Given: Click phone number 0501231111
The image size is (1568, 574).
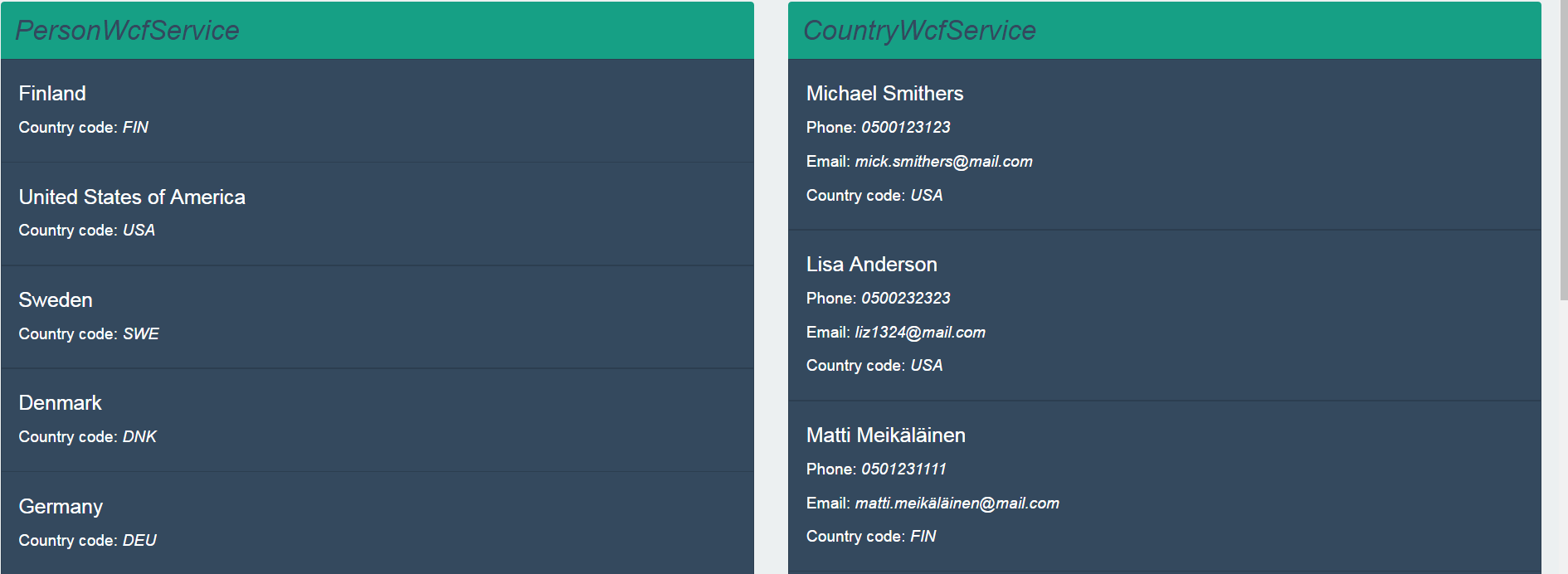Looking at the screenshot, I should coord(903,469).
